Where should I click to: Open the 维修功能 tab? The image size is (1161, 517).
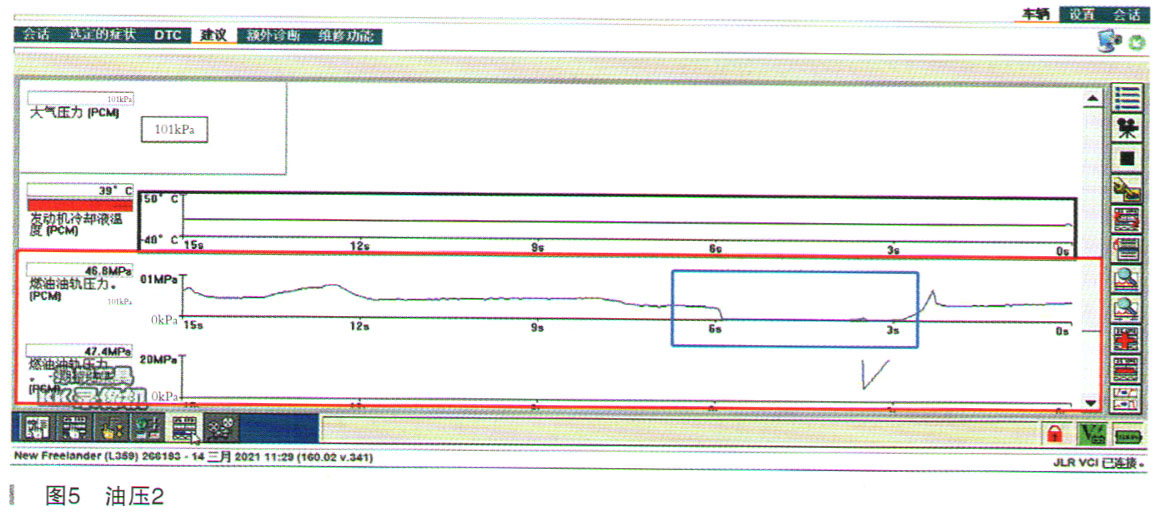point(346,35)
